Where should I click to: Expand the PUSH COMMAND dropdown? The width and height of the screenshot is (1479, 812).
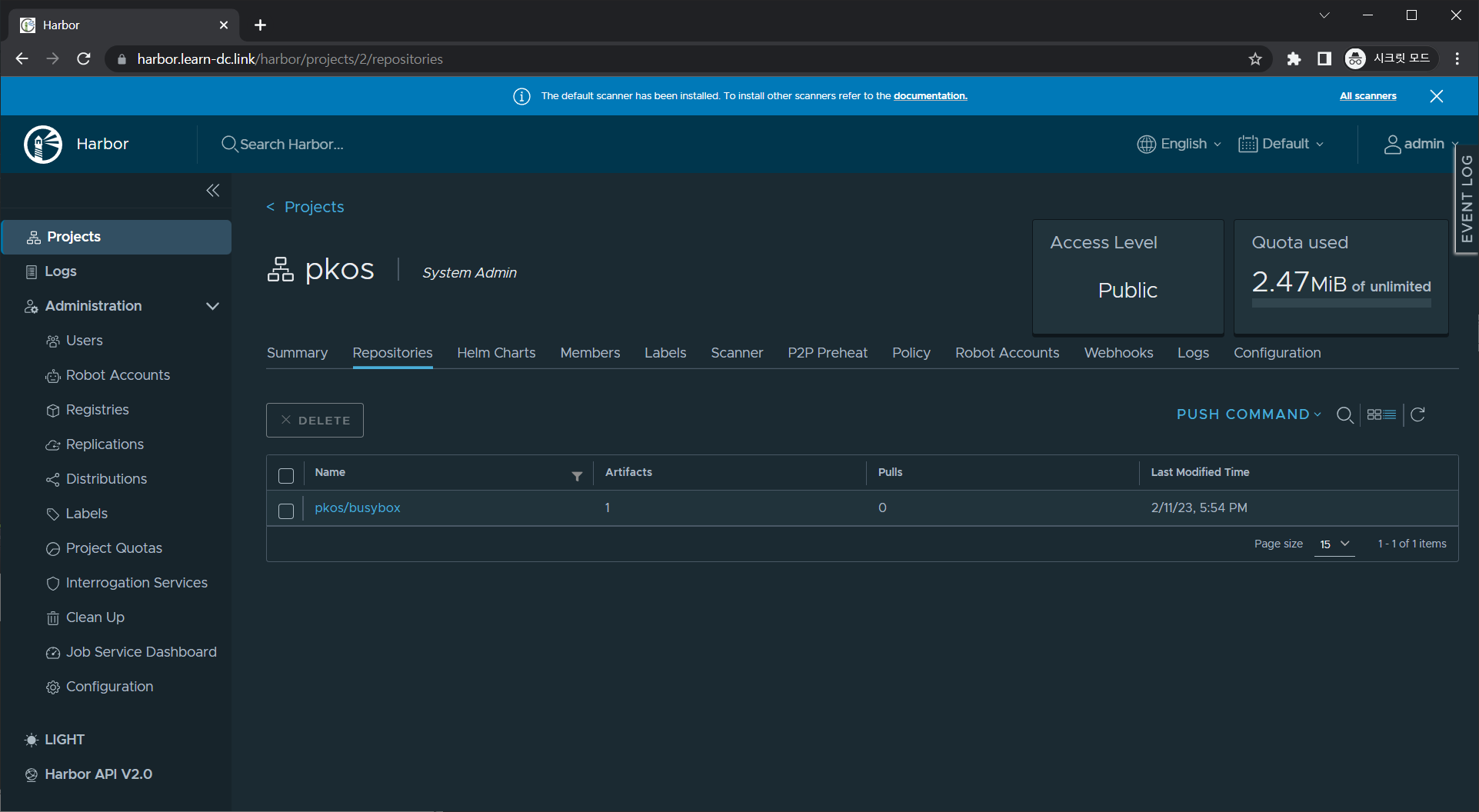click(1248, 414)
